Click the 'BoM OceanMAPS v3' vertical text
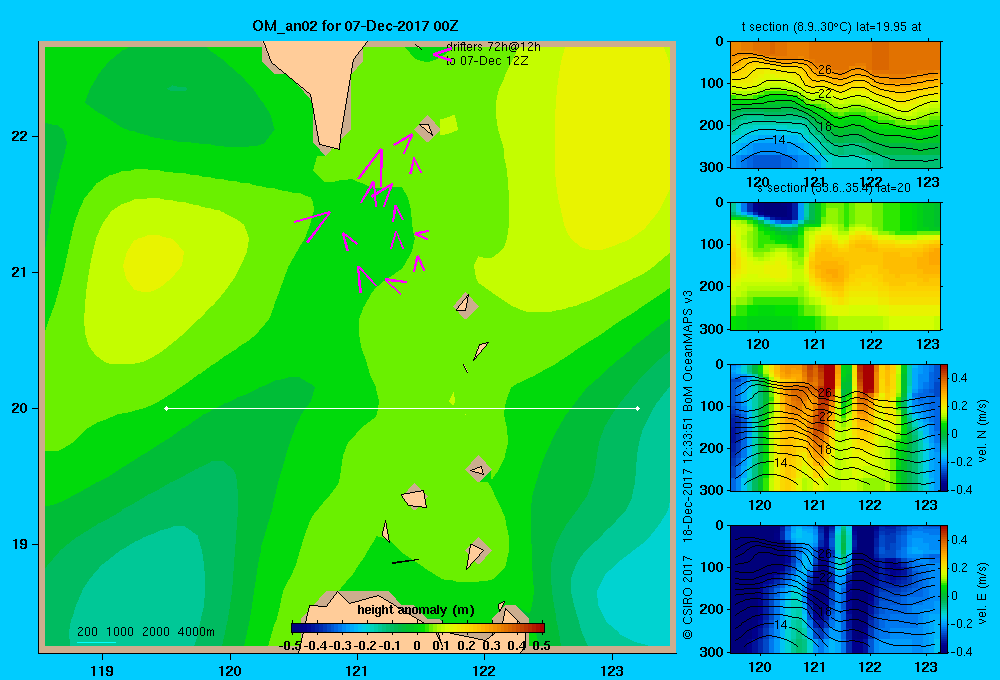This screenshot has width=1000, height=680. 688,351
